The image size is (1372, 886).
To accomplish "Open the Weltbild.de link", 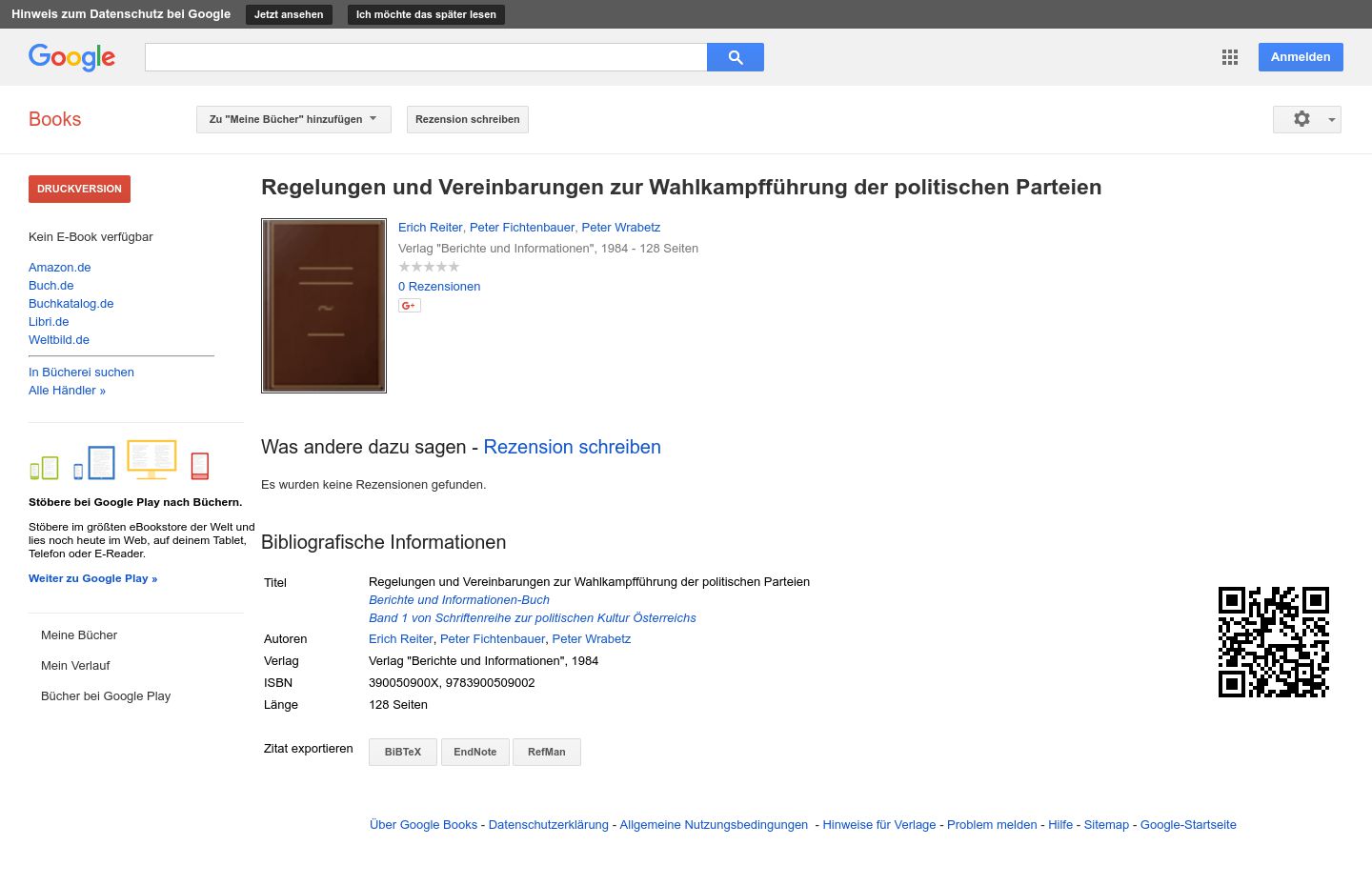I will (59, 340).
